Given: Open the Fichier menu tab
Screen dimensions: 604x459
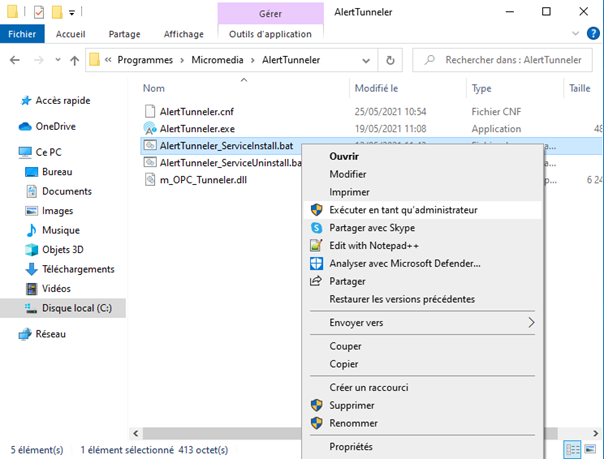Looking at the screenshot, I should (x=20, y=33).
